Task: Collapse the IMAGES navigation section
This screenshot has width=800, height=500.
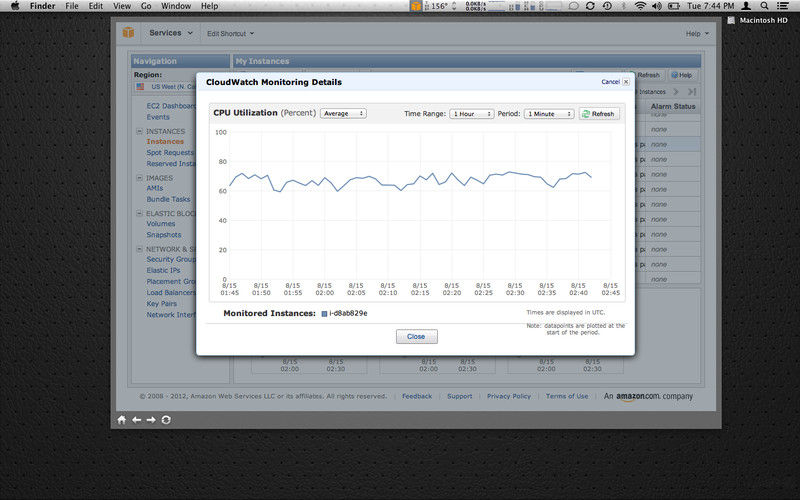Action: (x=139, y=178)
